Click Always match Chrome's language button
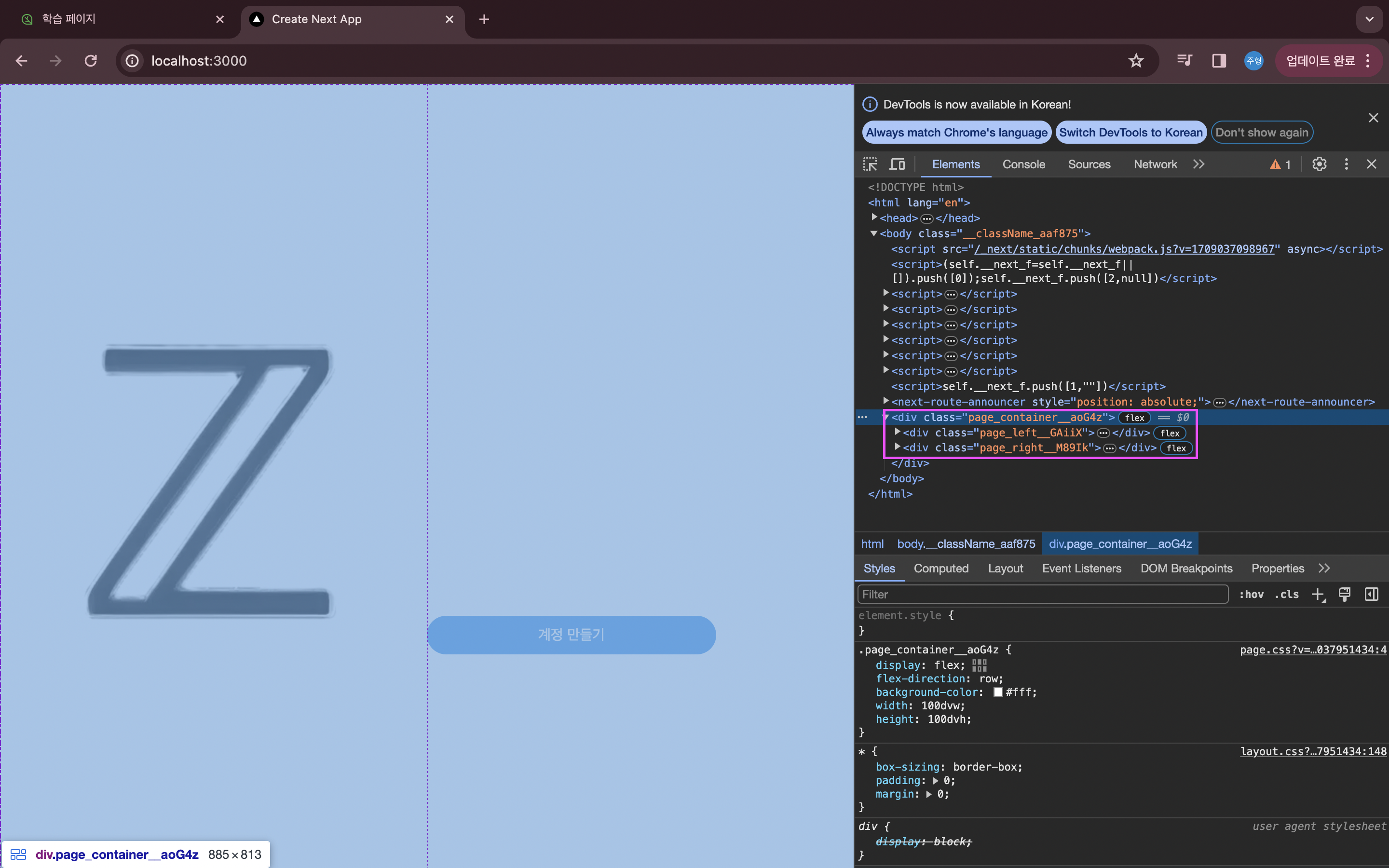Screen dimensions: 1389x868 [x=956, y=133]
